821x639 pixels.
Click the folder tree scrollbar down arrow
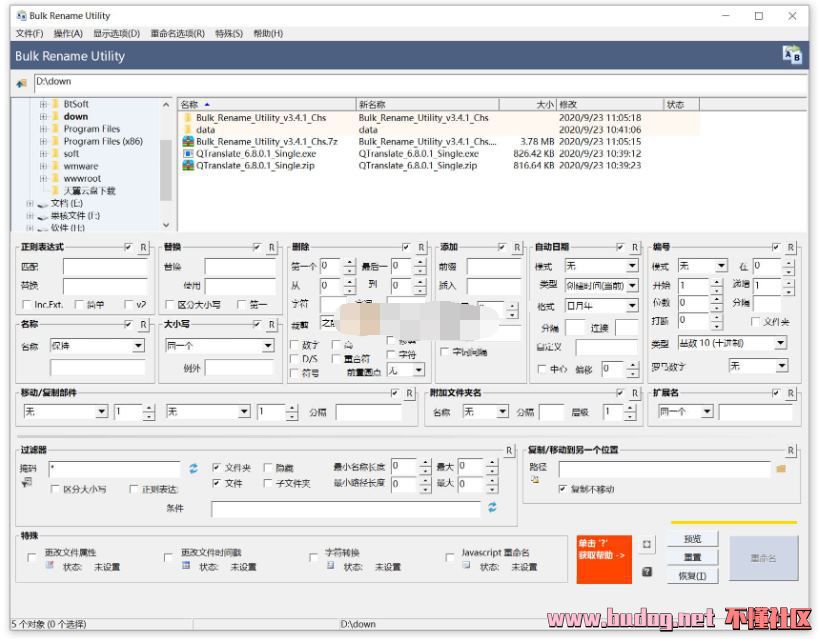click(x=165, y=225)
